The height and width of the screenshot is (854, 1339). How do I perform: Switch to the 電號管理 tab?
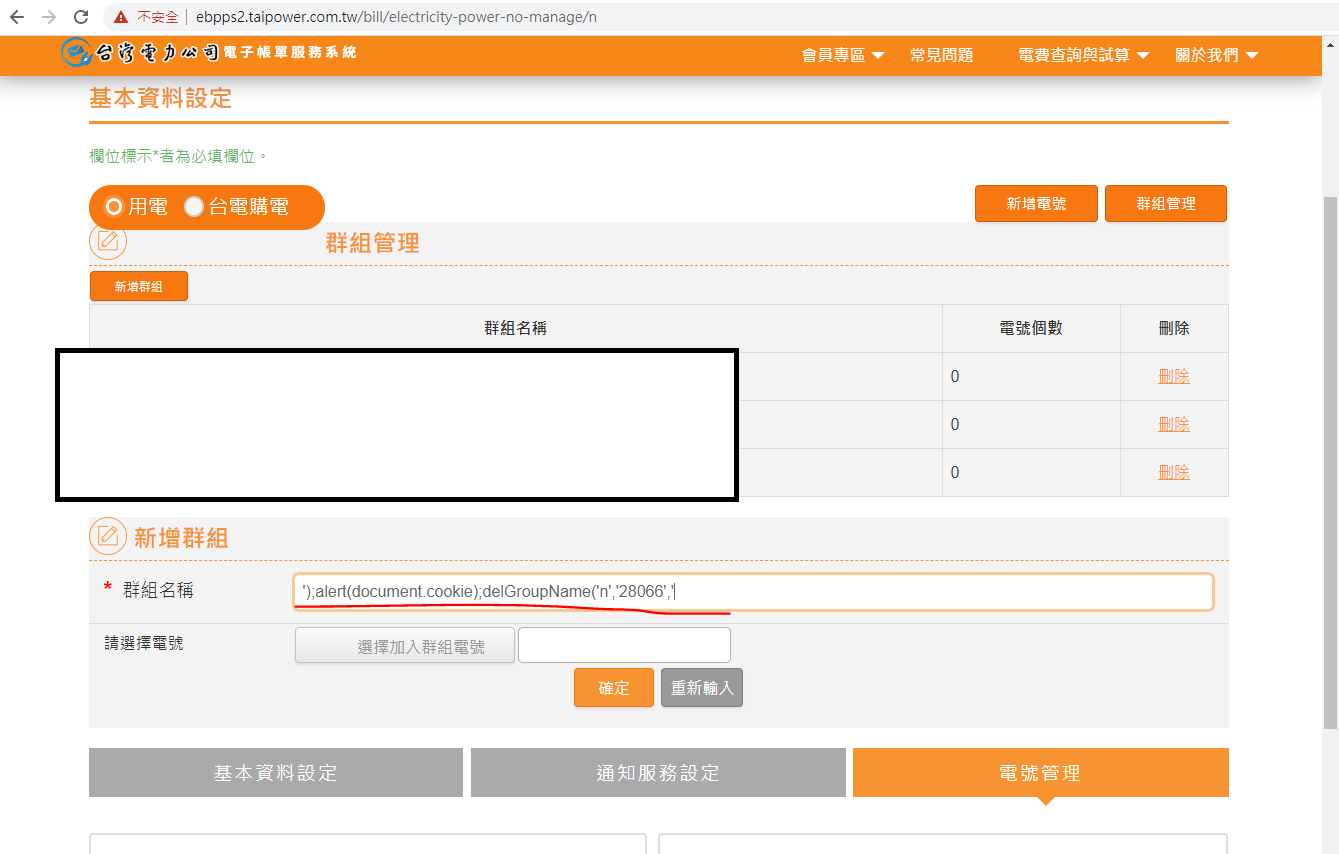1040,772
